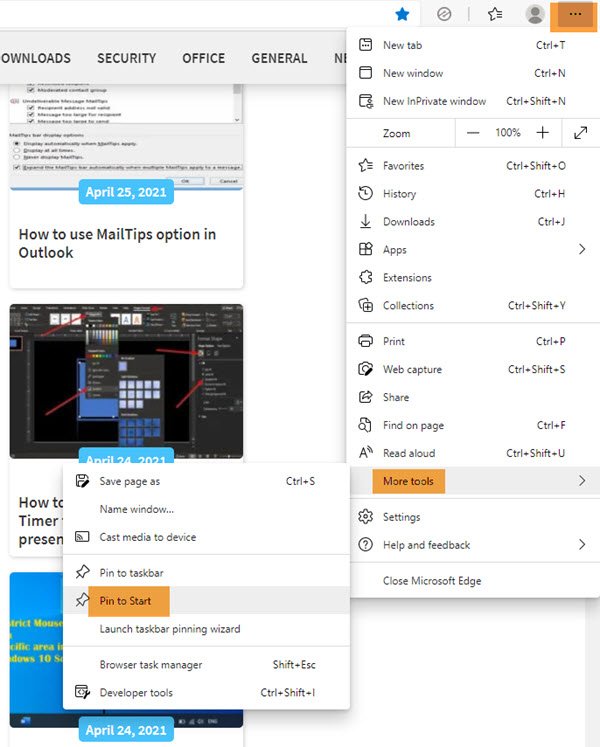
Task: Click the Cast media to device icon
Action: [x=82, y=537]
